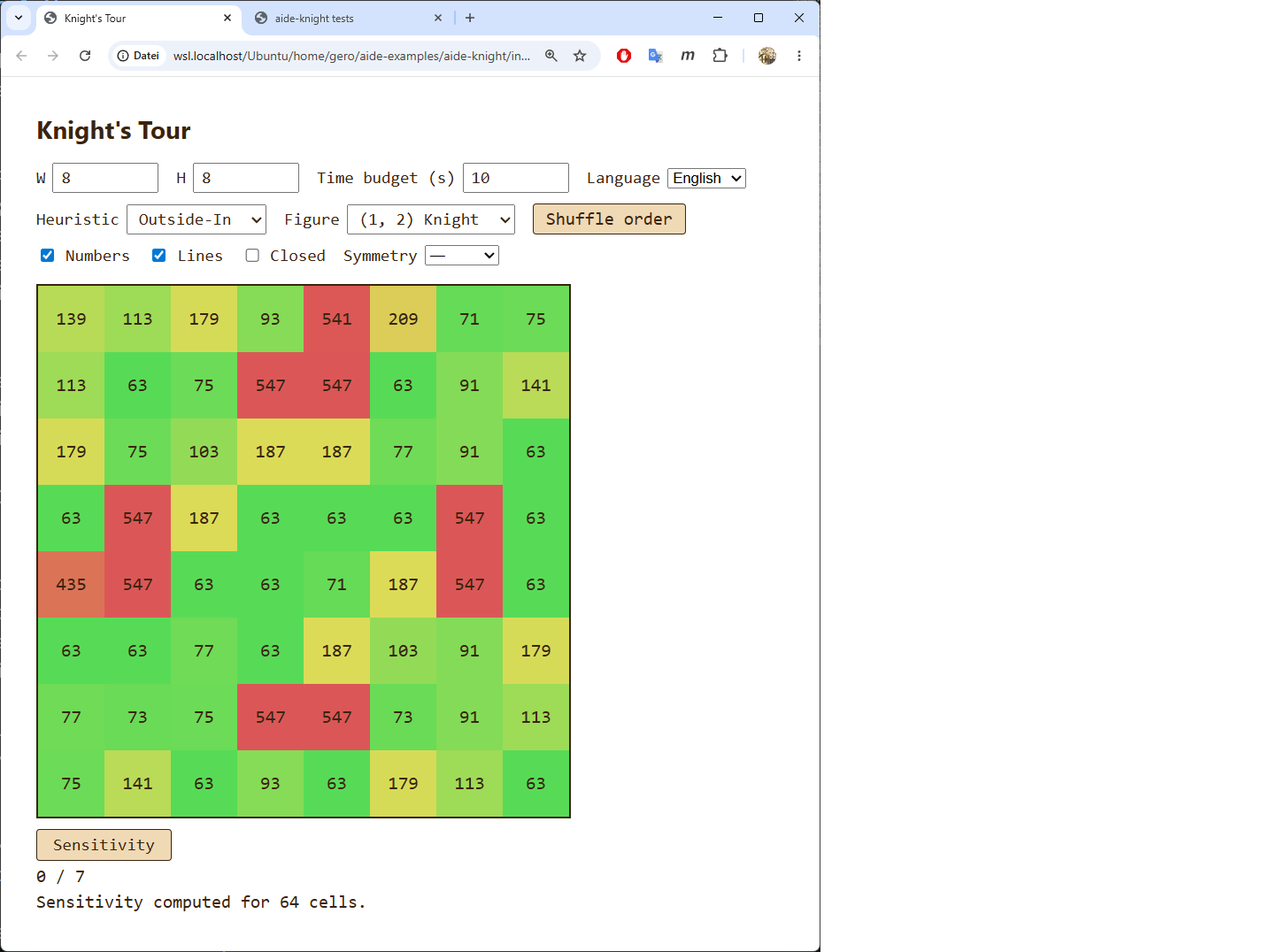Screen dimensions: 1263x952
Task: Show site info via Datei chip
Action: pos(139,56)
